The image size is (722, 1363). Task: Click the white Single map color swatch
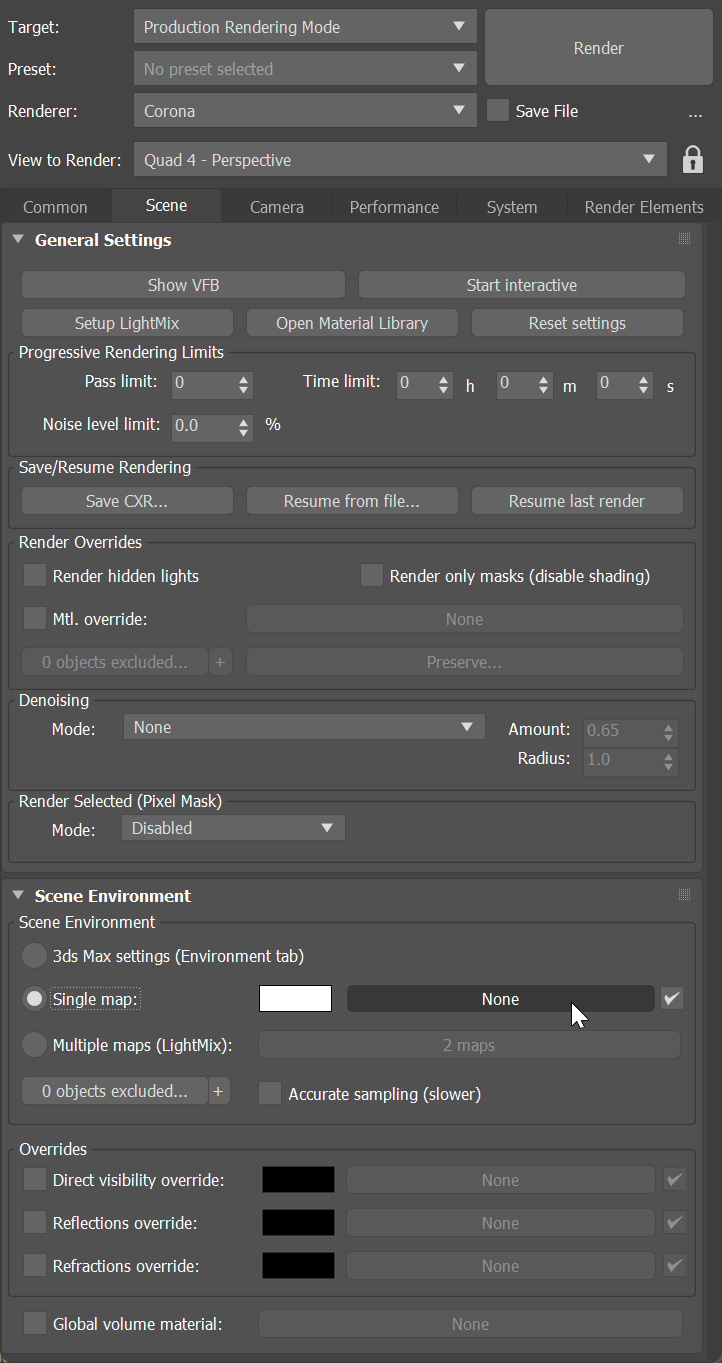[295, 998]
